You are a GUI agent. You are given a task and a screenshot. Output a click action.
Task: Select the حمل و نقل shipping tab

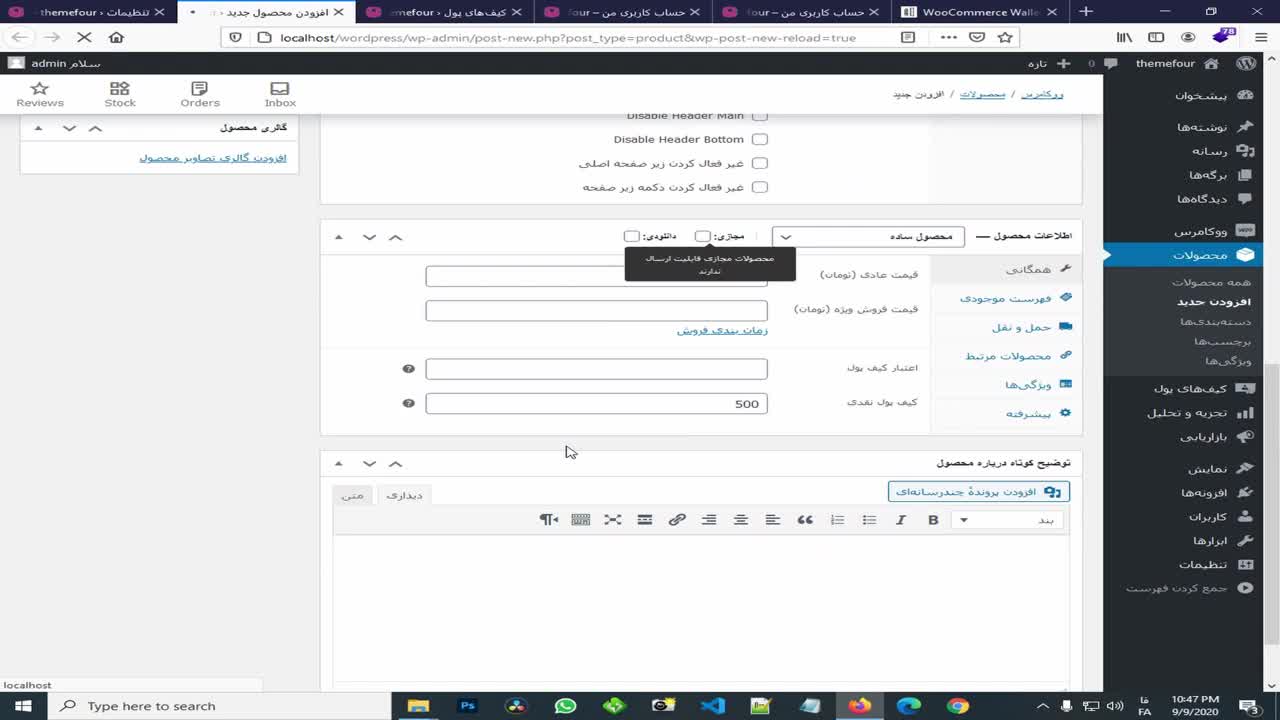click(x=1006, y=327)
